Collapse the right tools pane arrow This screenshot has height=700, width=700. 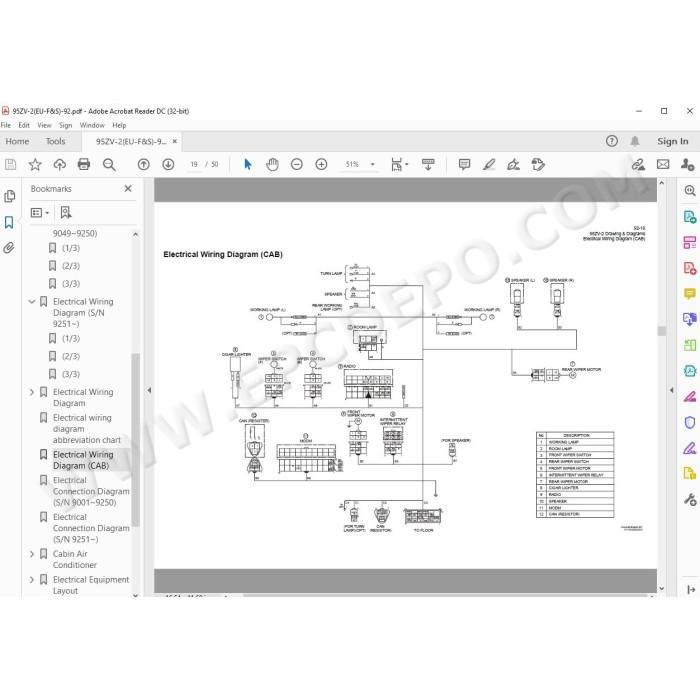[x=672, y=390]
